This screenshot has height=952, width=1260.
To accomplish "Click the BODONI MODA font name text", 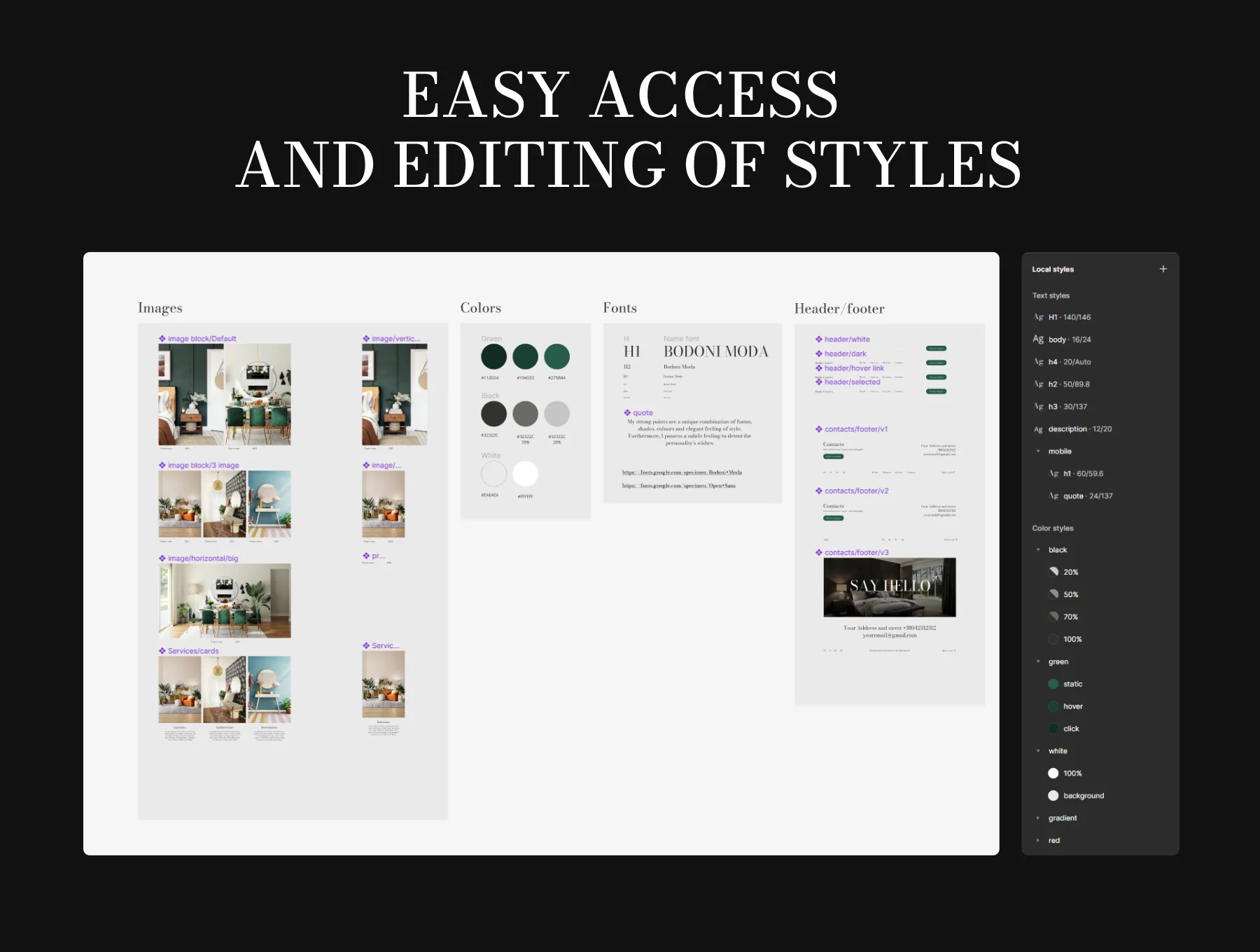I will pos(716,352).
